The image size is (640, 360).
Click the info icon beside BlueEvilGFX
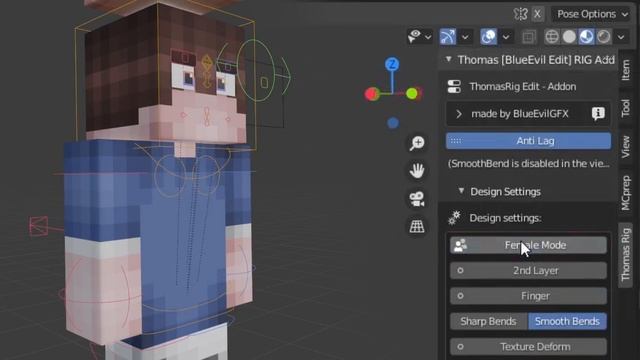[x=598, y=114]
